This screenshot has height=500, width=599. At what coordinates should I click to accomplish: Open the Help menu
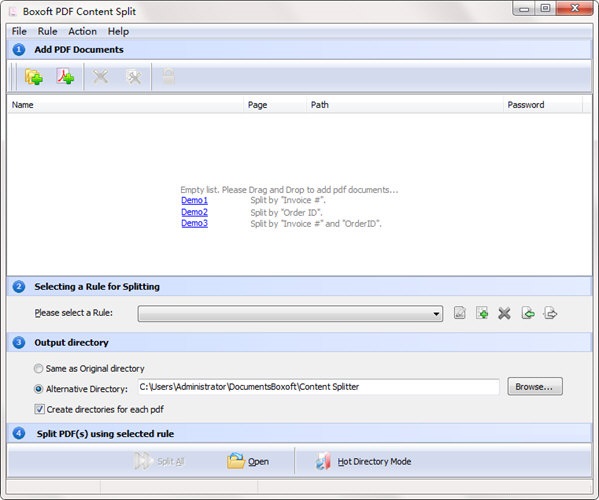click(118, 31)
